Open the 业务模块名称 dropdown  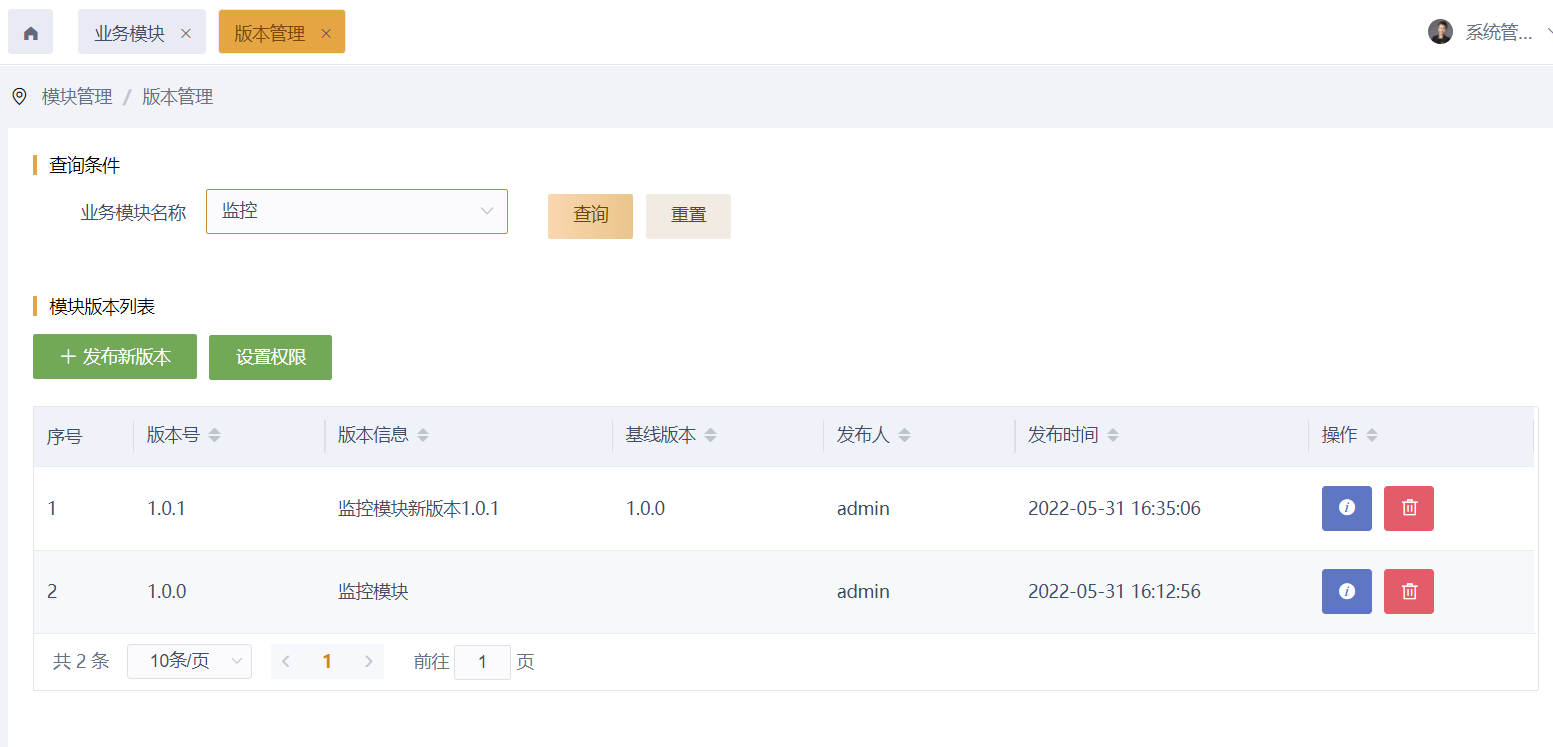[x=356, y=212]
